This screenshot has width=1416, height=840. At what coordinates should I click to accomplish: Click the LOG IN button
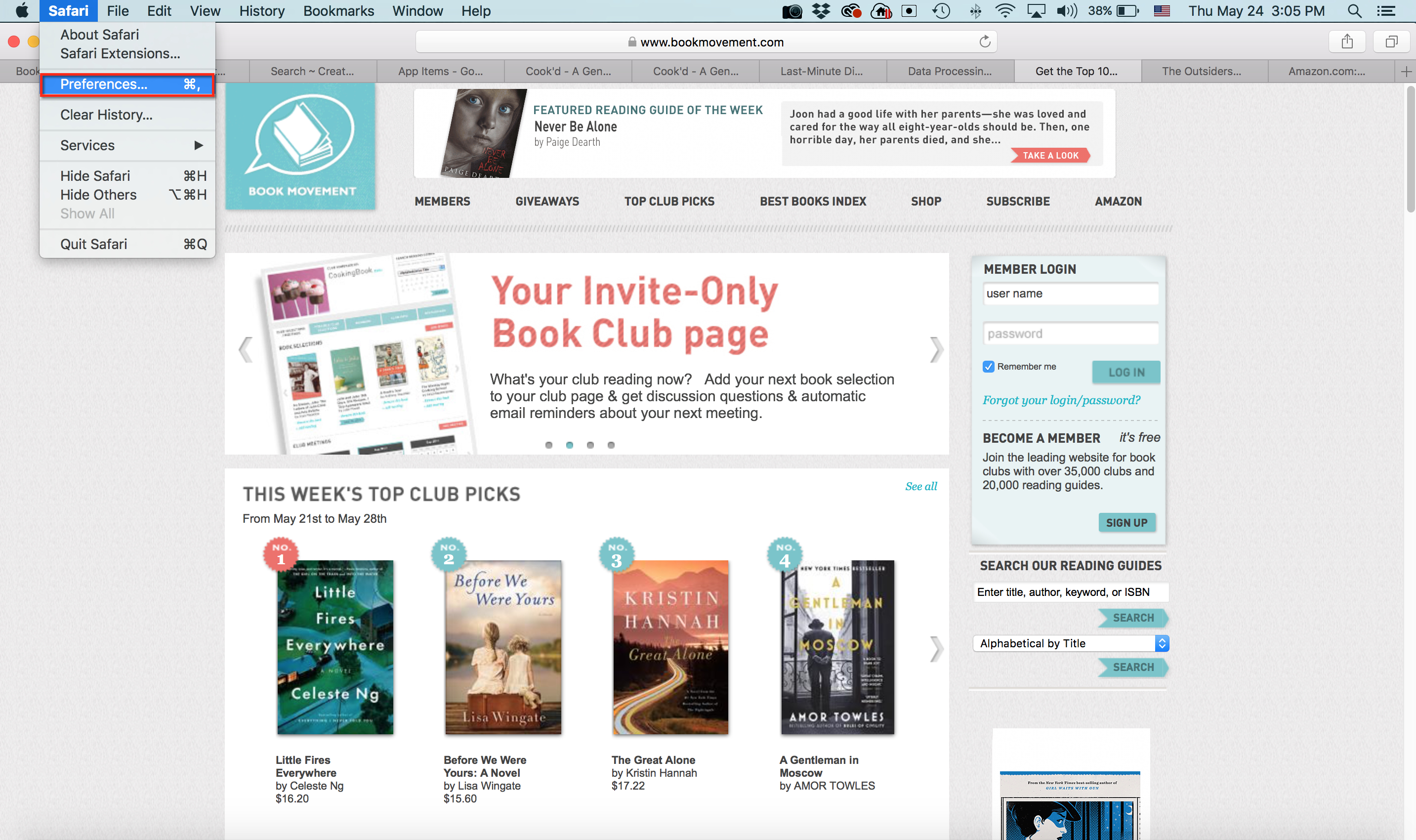tap(1125, 372)
